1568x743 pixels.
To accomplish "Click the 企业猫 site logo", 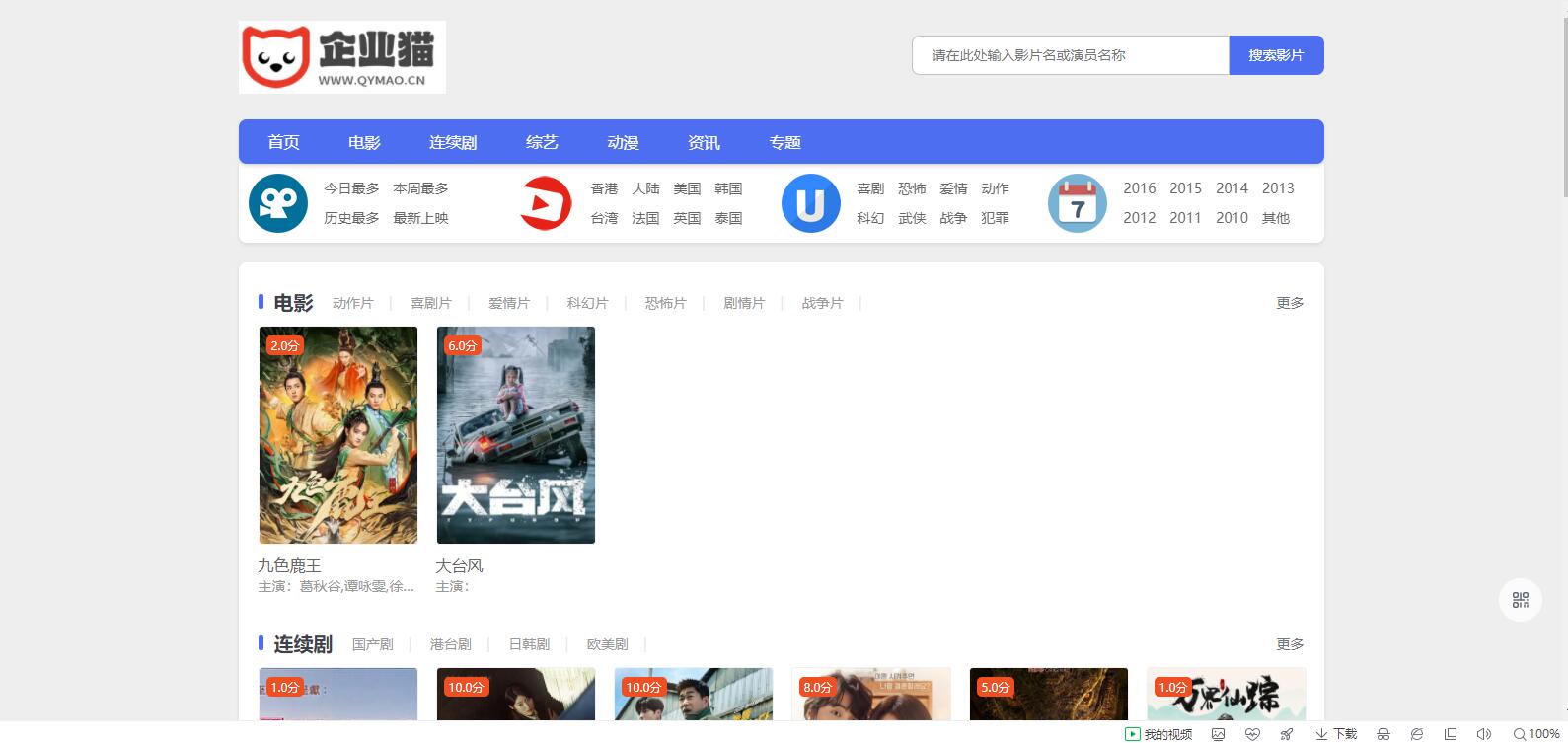I will pos(341,57).
